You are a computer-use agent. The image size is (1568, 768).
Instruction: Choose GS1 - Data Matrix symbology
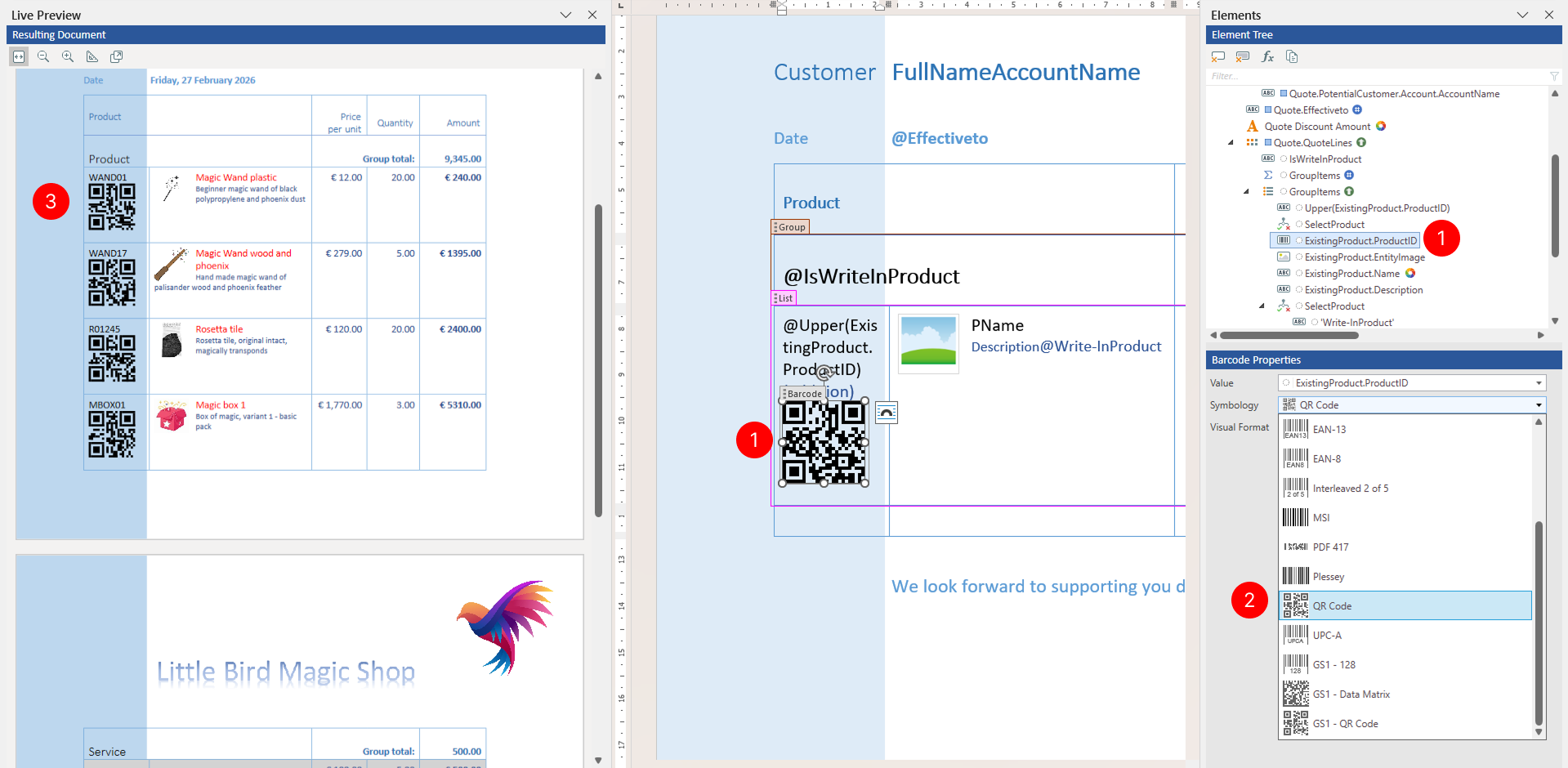pyautogui.click(x=1405, y=694)
